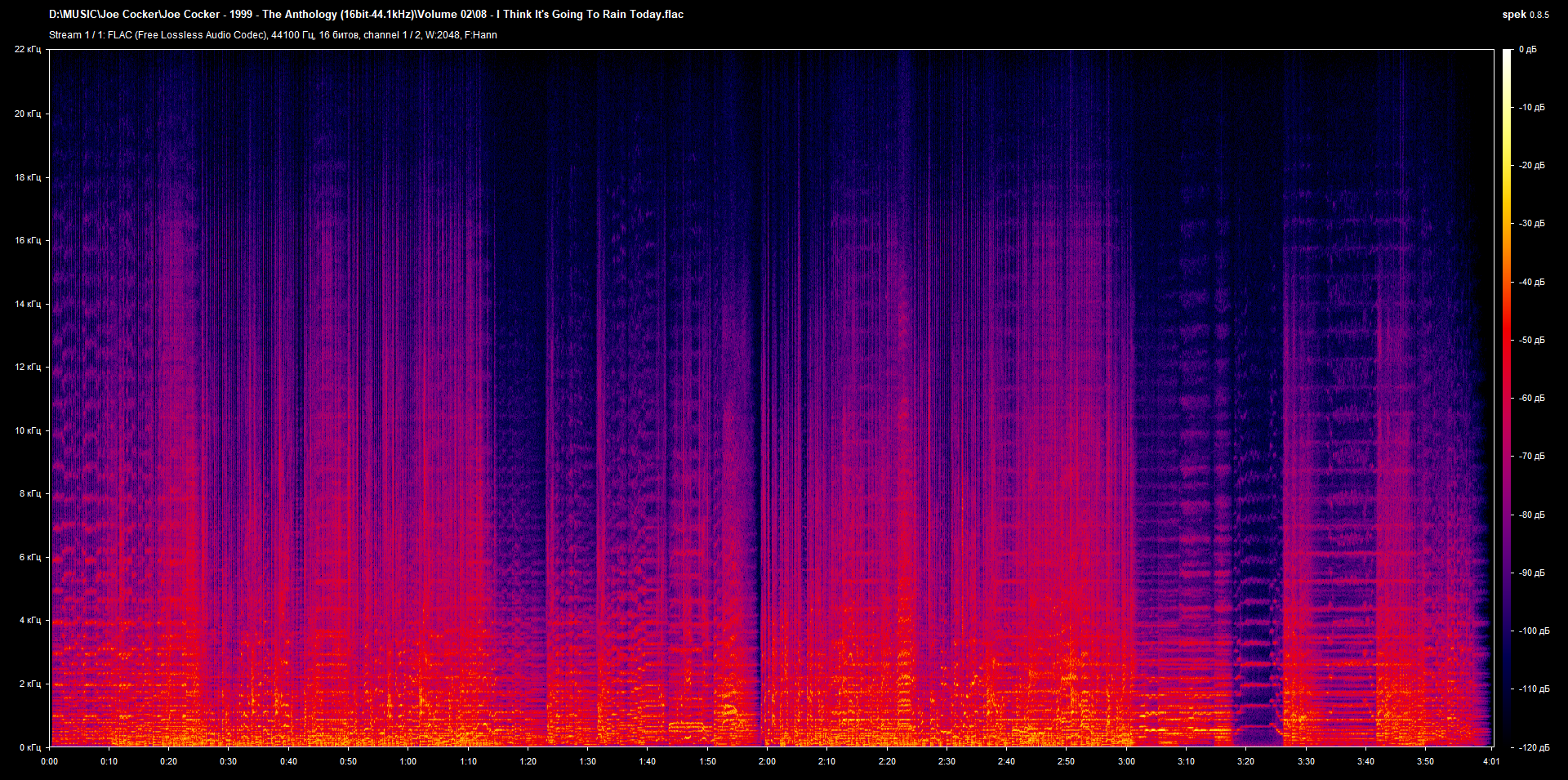Click the 0 дБ level label
This screenshot has width=1568, height=780.
coord(1527,50)
